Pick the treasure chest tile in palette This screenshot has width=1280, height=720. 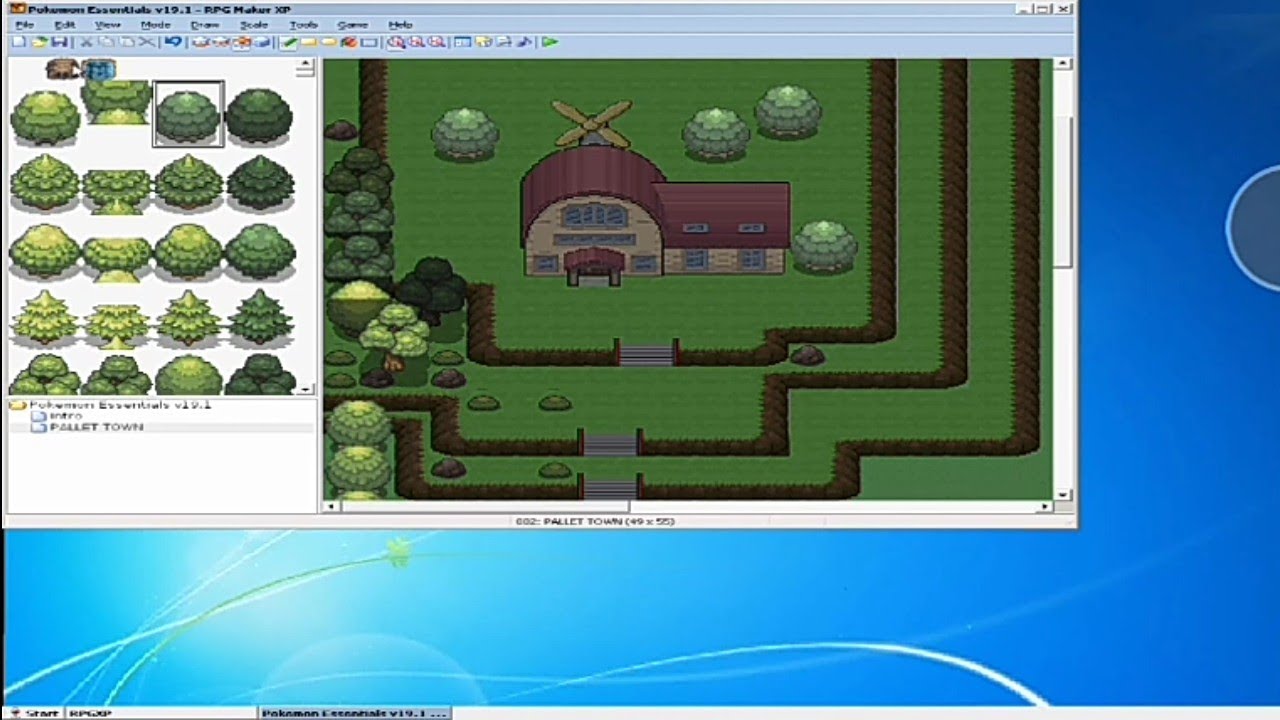click(x=63, y=69)
